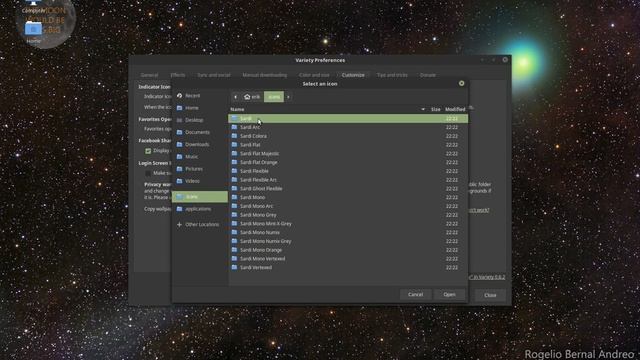Select the Sardi Mono Mint-X Grey folder
The height and width of the screenshot is (360, 640).
pos(348,224)
